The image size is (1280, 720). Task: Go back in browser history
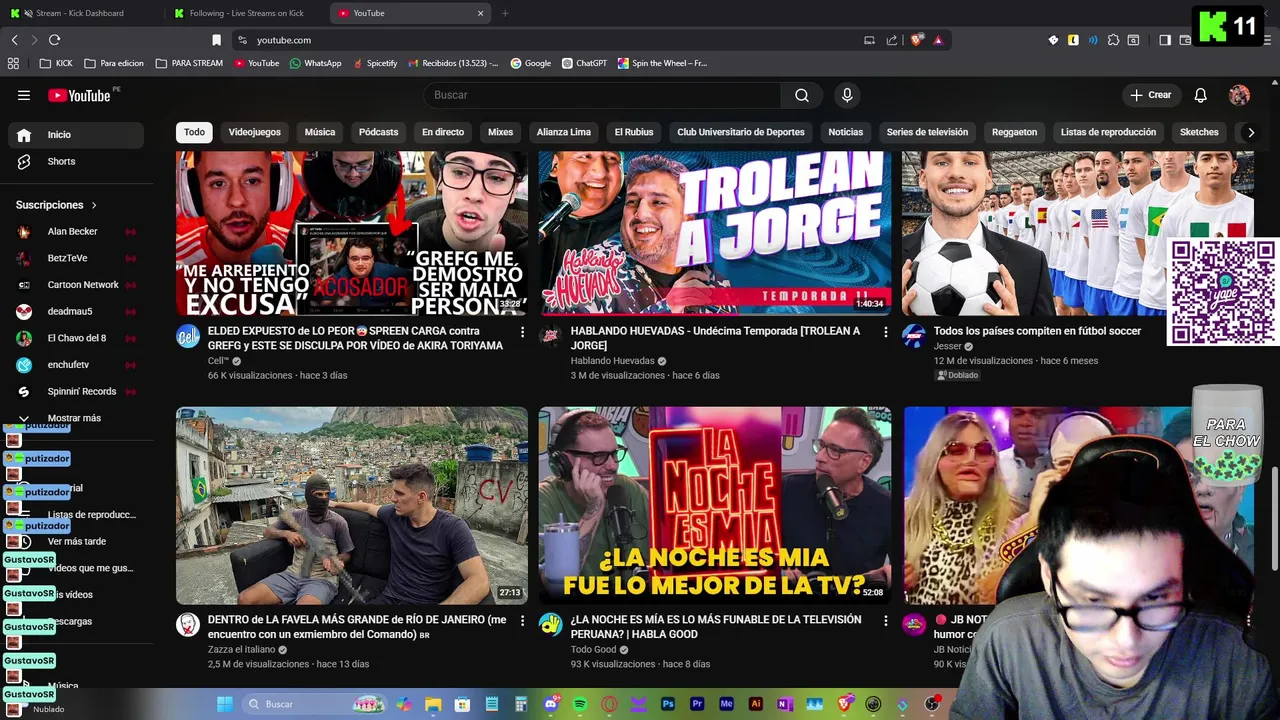[x=14, y=40]
